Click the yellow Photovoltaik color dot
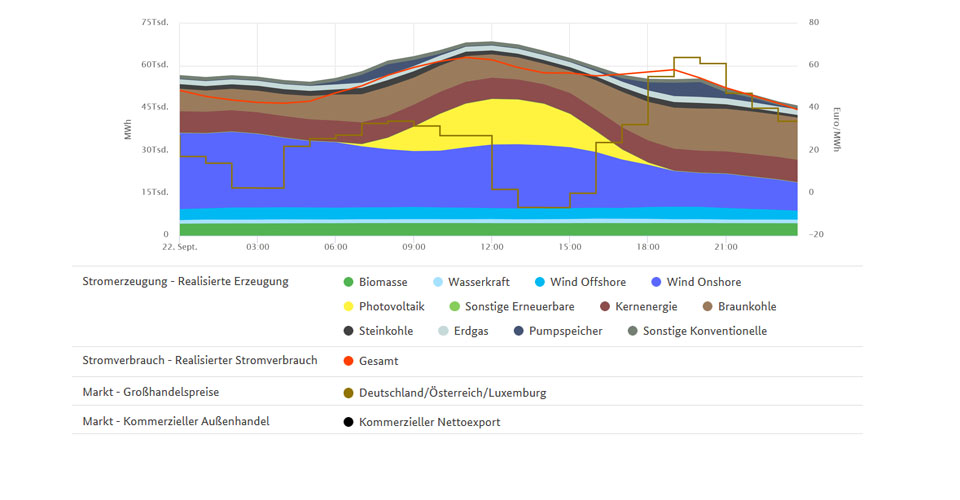Image resolution: width=960 pixels, height=500 pixels. tap(348, 307)
